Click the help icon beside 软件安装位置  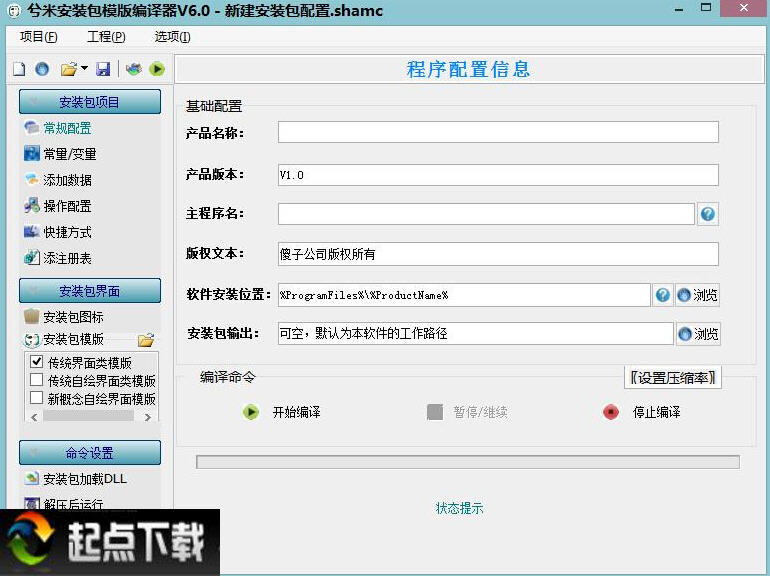(x=662, y=295)
